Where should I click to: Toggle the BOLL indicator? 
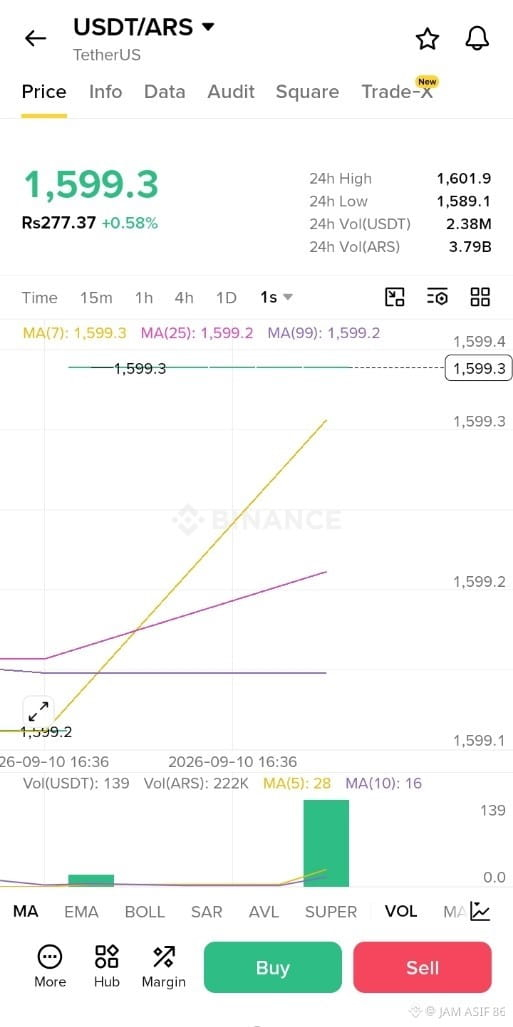145,912
